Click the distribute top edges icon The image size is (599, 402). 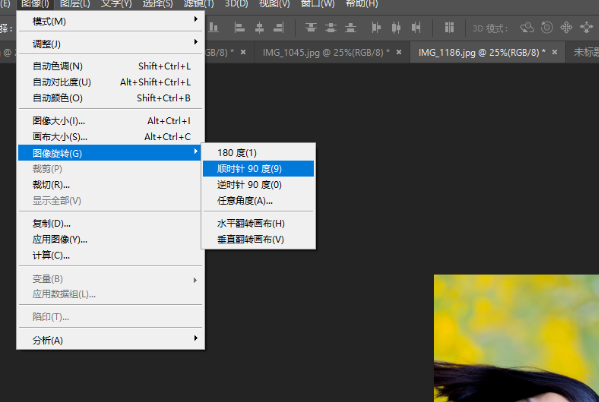(311, 28)
